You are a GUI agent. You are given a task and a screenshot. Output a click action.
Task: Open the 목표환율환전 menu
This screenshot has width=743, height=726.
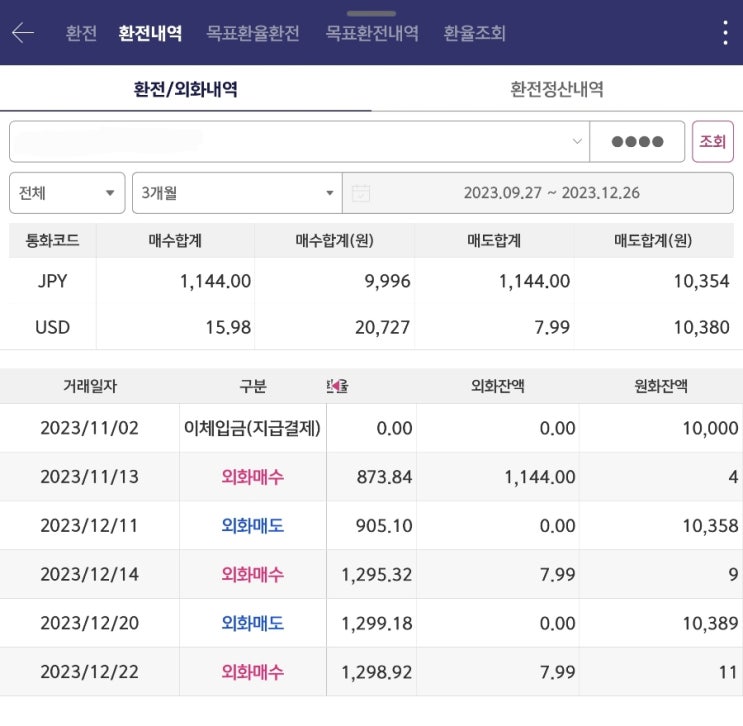point(253,33)
